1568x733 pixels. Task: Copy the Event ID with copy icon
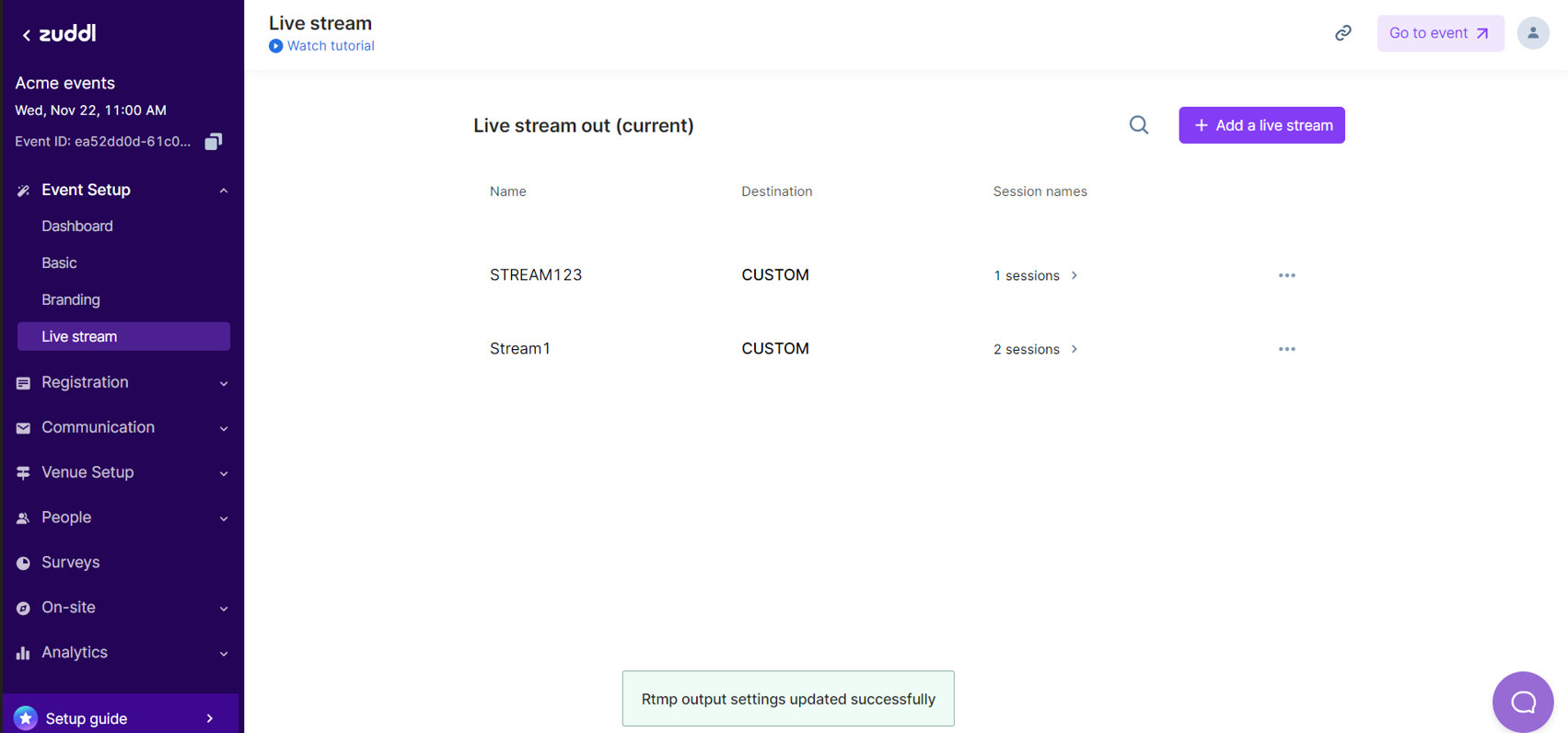pos(214,141)
